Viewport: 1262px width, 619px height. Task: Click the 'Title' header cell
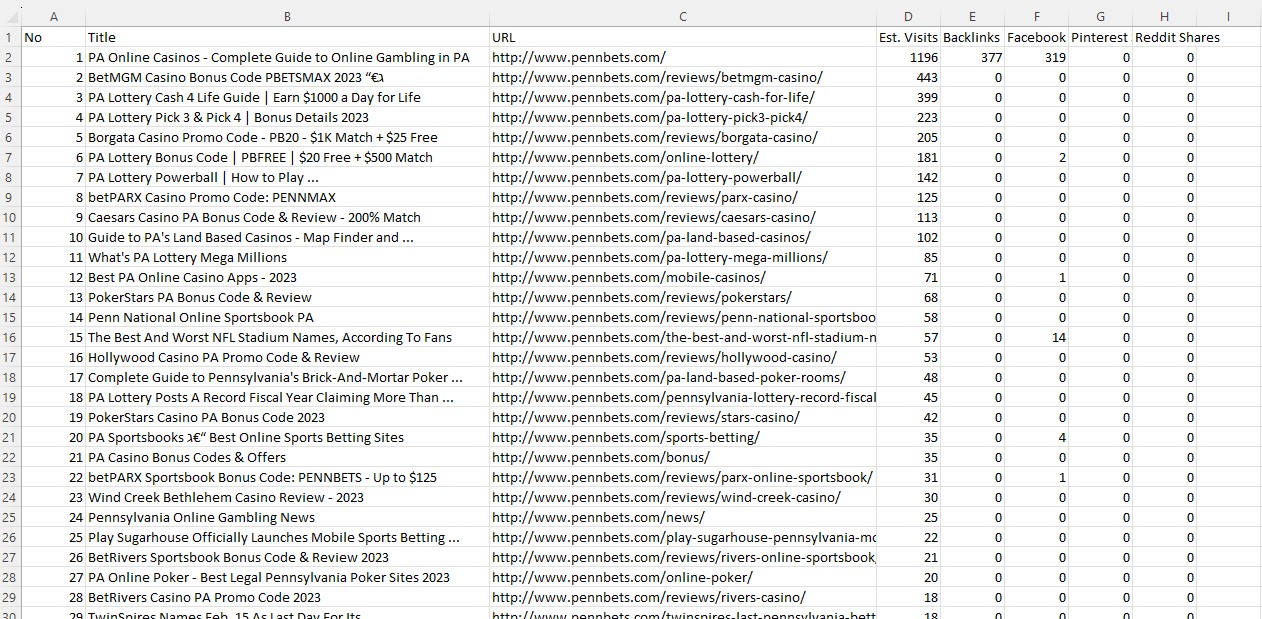287,37
